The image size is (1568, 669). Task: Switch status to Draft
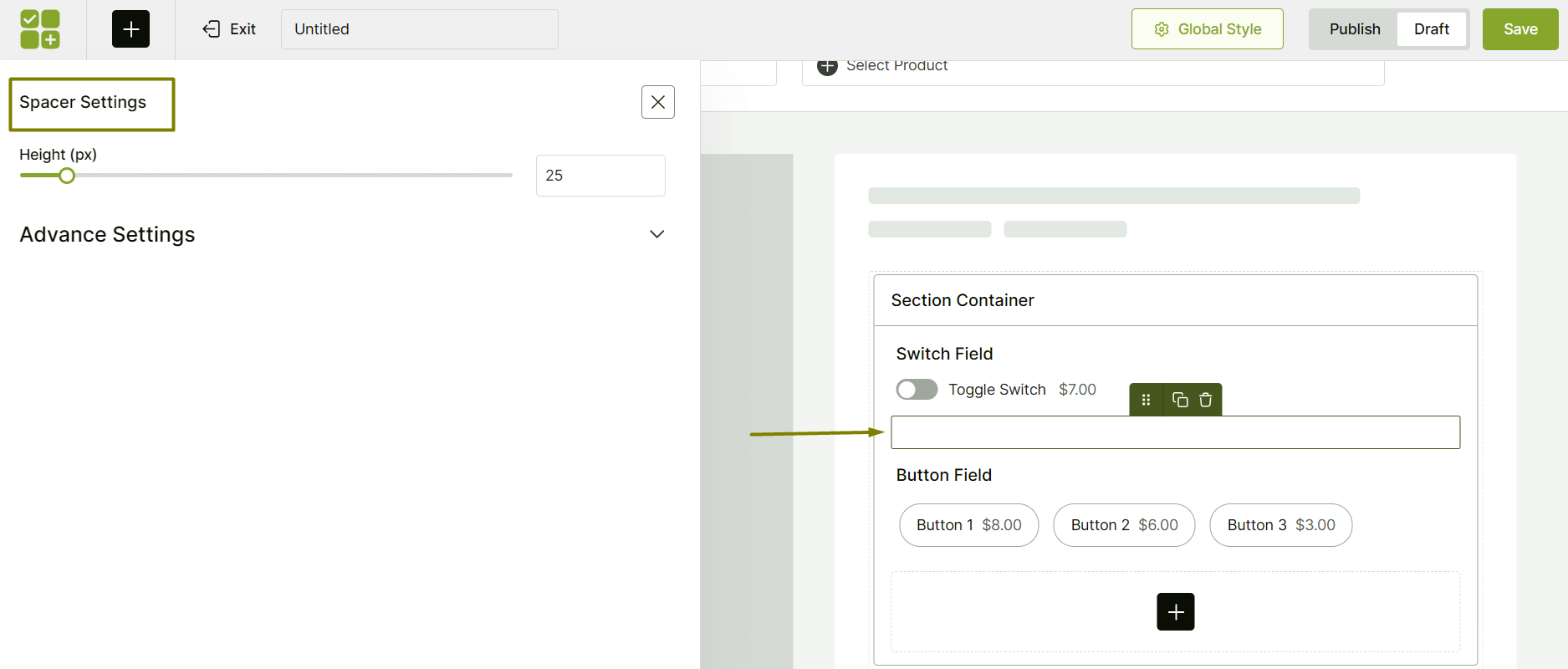(1431, 29)
